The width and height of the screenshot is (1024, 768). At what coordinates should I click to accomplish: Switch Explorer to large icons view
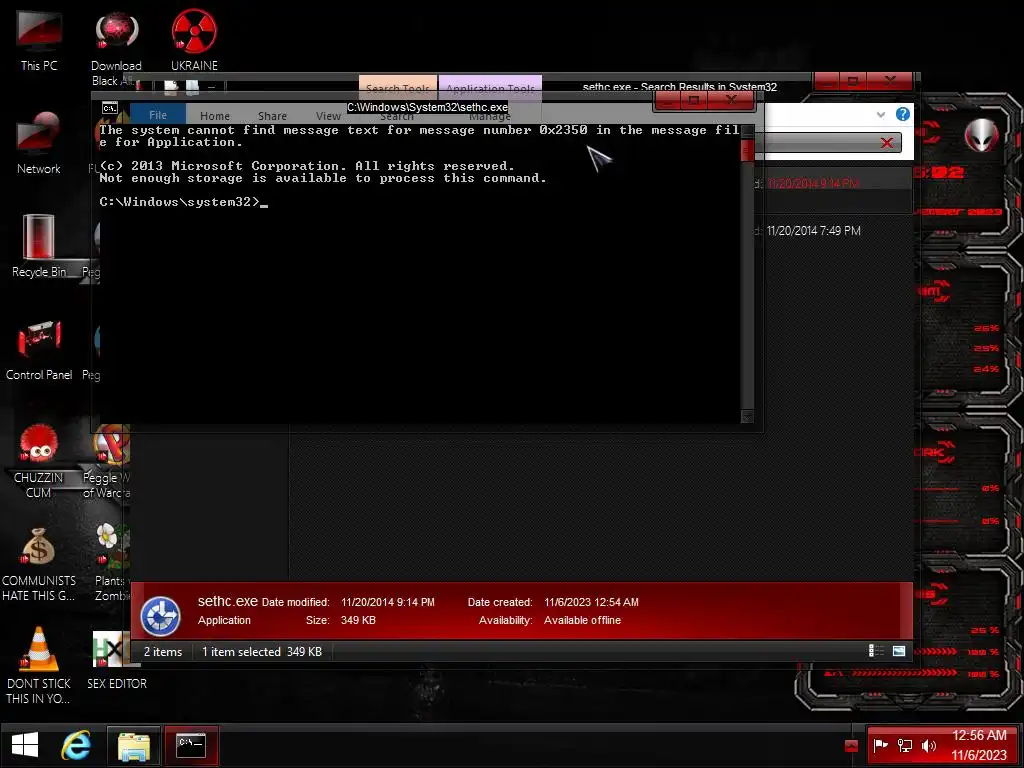tap(899, 650)
